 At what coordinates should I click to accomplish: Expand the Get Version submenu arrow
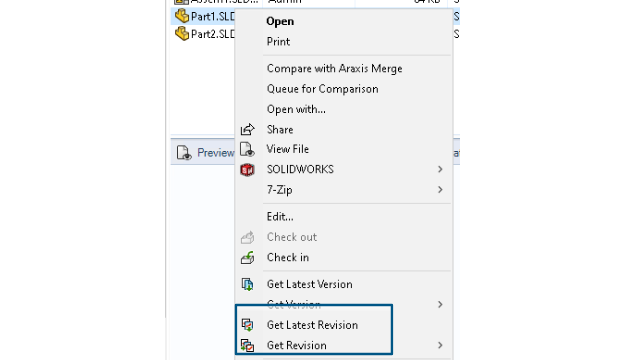click(440, 304)
